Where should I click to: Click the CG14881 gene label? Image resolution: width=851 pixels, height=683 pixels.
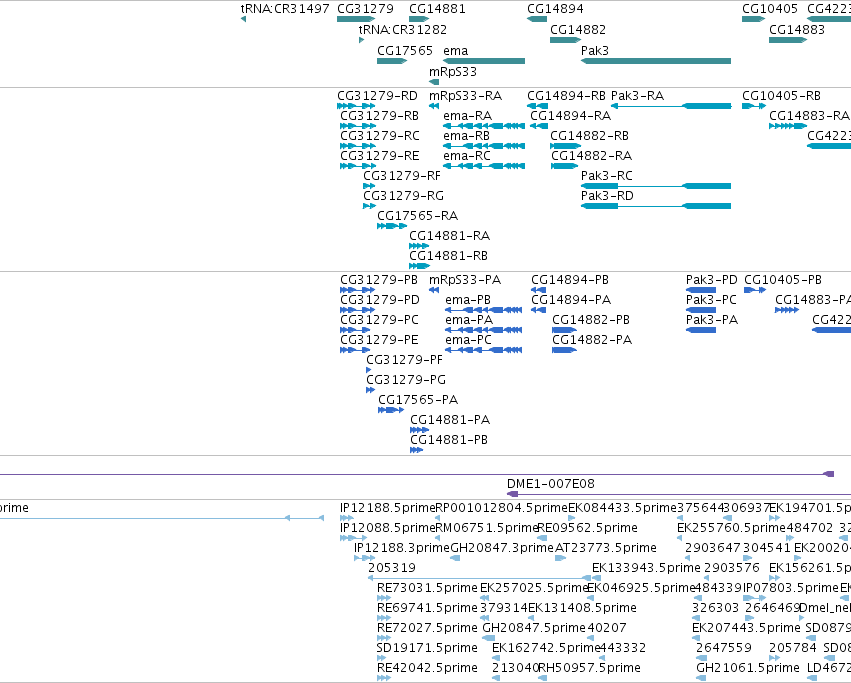coord(437,9)
